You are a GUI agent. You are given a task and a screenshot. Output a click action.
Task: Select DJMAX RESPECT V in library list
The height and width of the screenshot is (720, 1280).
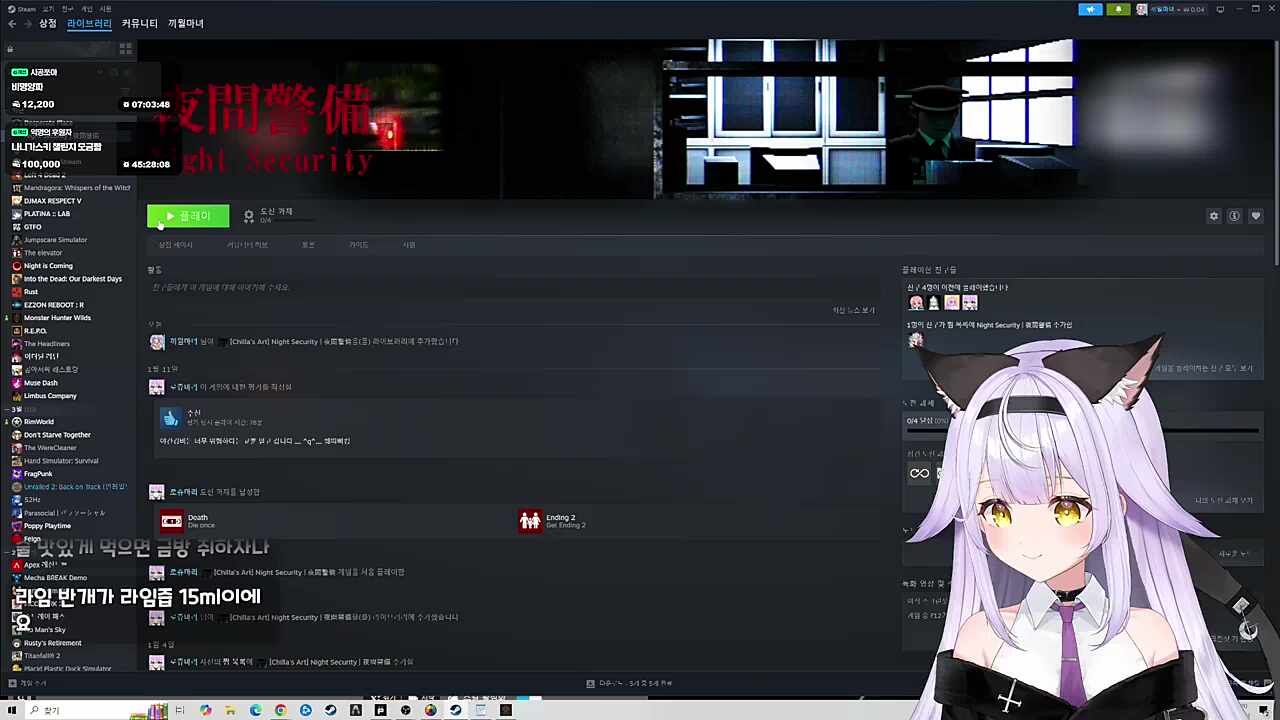point(52,201)
